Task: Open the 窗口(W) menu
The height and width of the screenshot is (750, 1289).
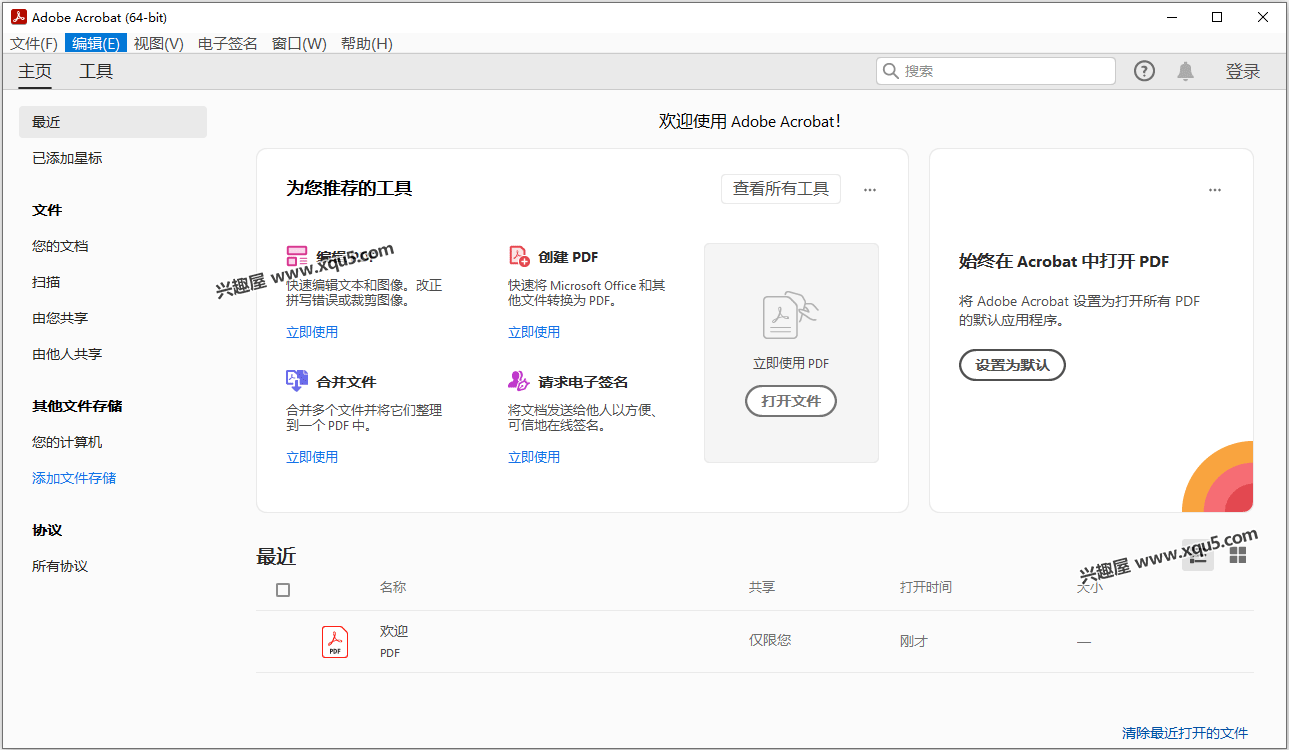Action: click(x=299, y=43)
